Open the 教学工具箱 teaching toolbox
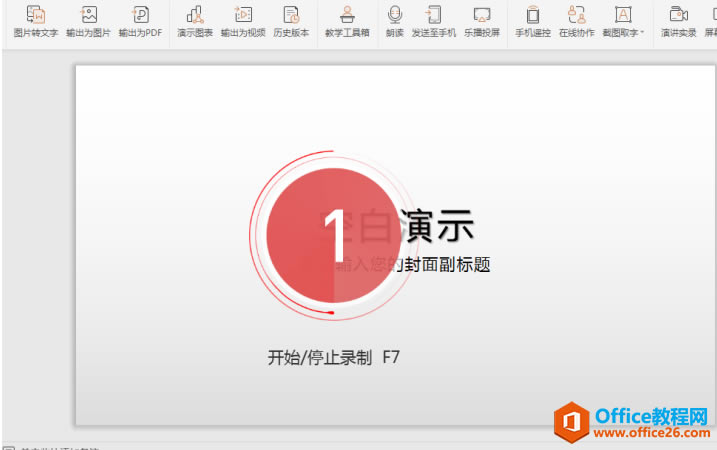 [347, 21]
